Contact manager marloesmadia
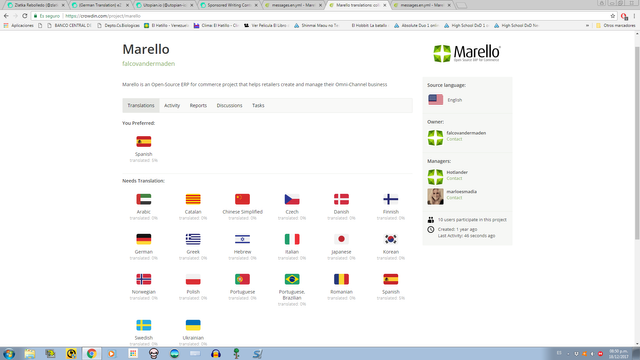This screenshot has height=360, width=640. coord(454,198)
